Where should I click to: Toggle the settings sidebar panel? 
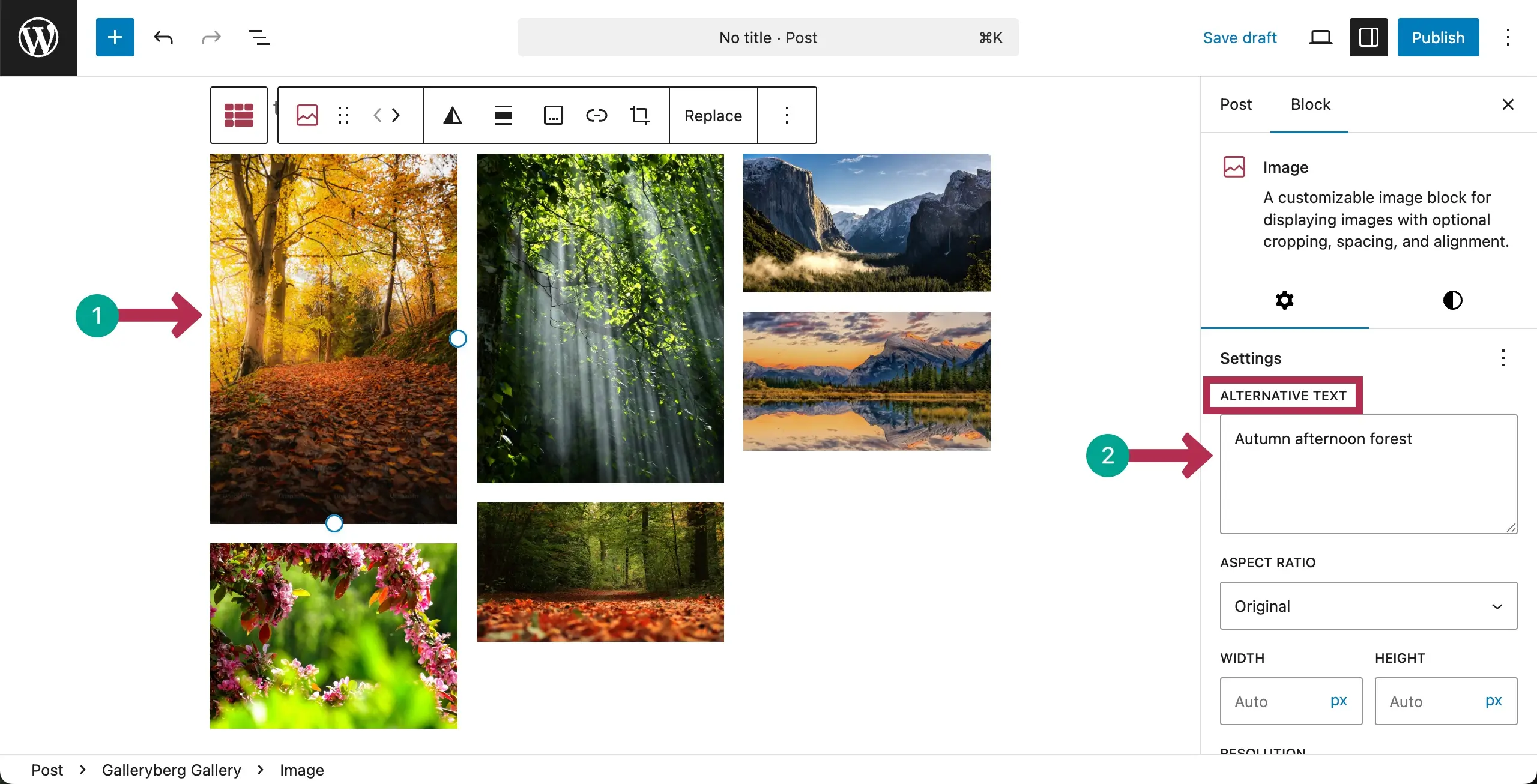coord(1368,37)
